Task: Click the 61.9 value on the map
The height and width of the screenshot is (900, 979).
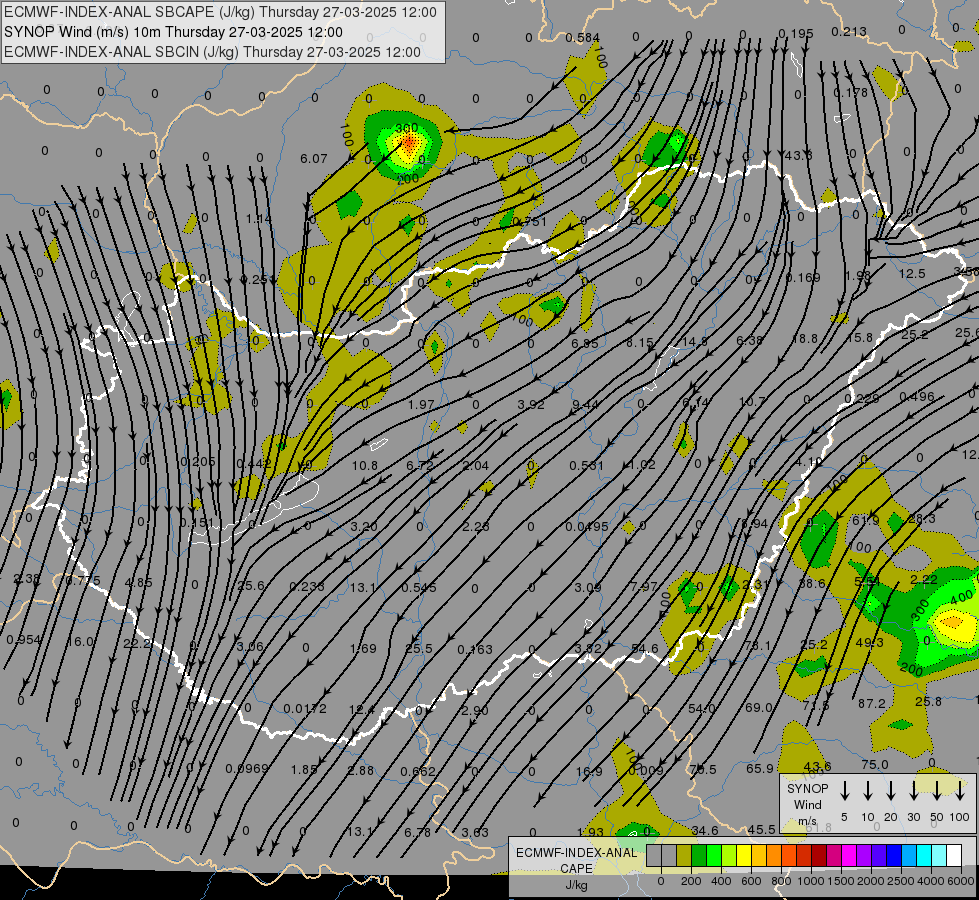Action: (865, 520)
